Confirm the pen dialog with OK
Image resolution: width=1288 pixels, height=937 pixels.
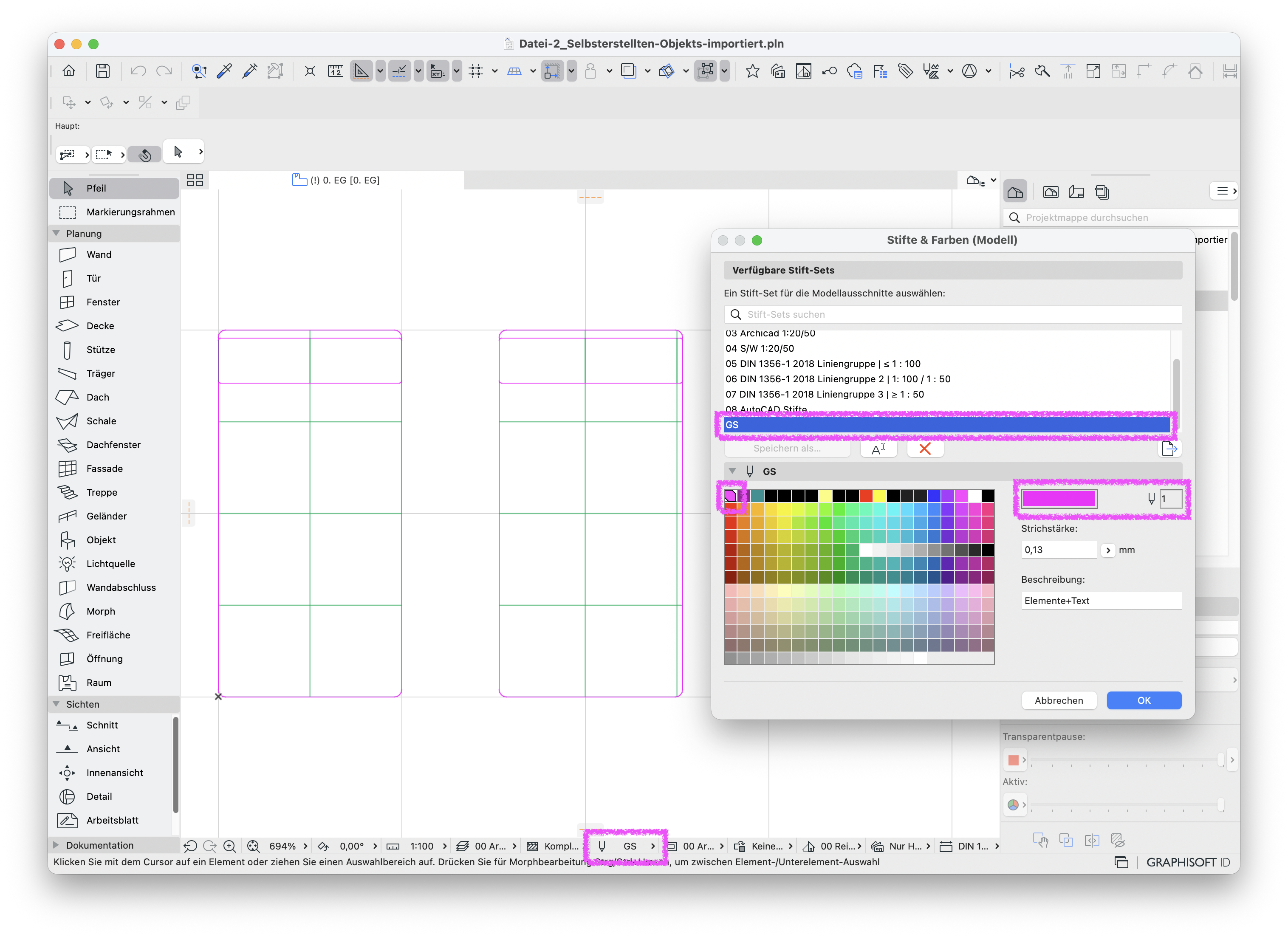pos(1144,701)
